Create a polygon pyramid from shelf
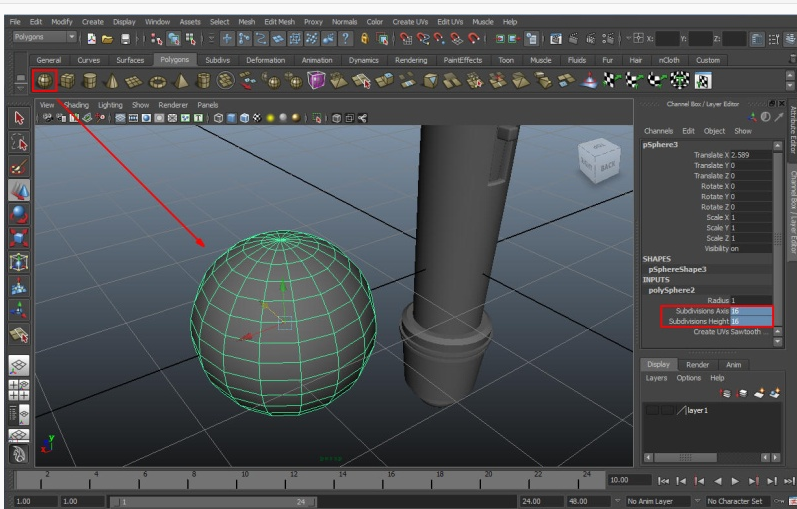The height and width of the screenshot is (509, 797). (180, 81)
